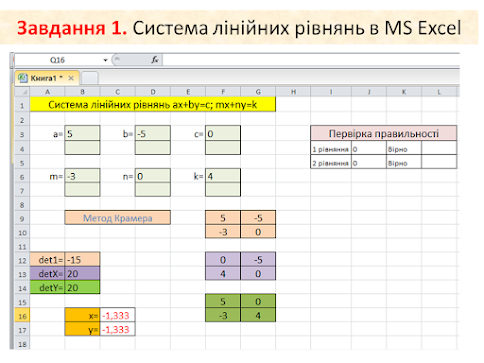Click the 0 value in 1 рівняння row
484x363 pixels.
pos(369,149)
